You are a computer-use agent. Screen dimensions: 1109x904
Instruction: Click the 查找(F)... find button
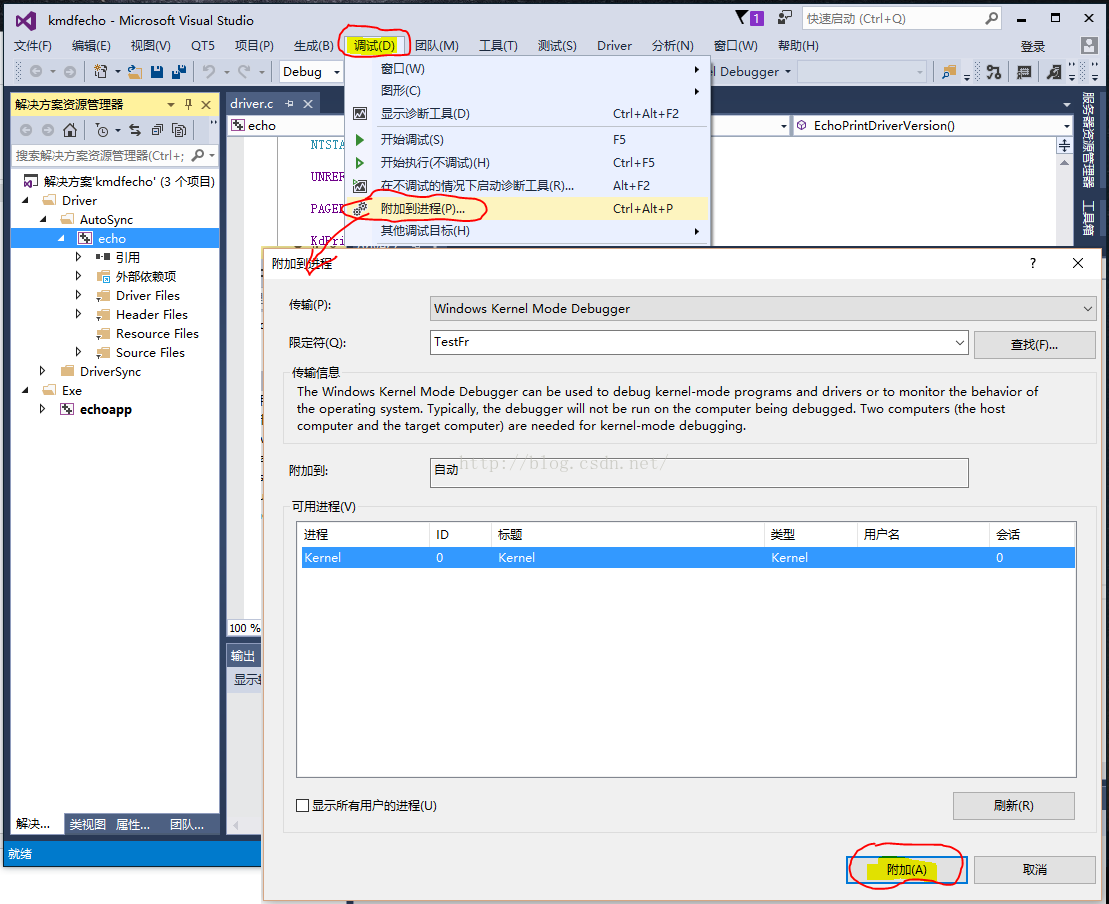[1034, 344]
